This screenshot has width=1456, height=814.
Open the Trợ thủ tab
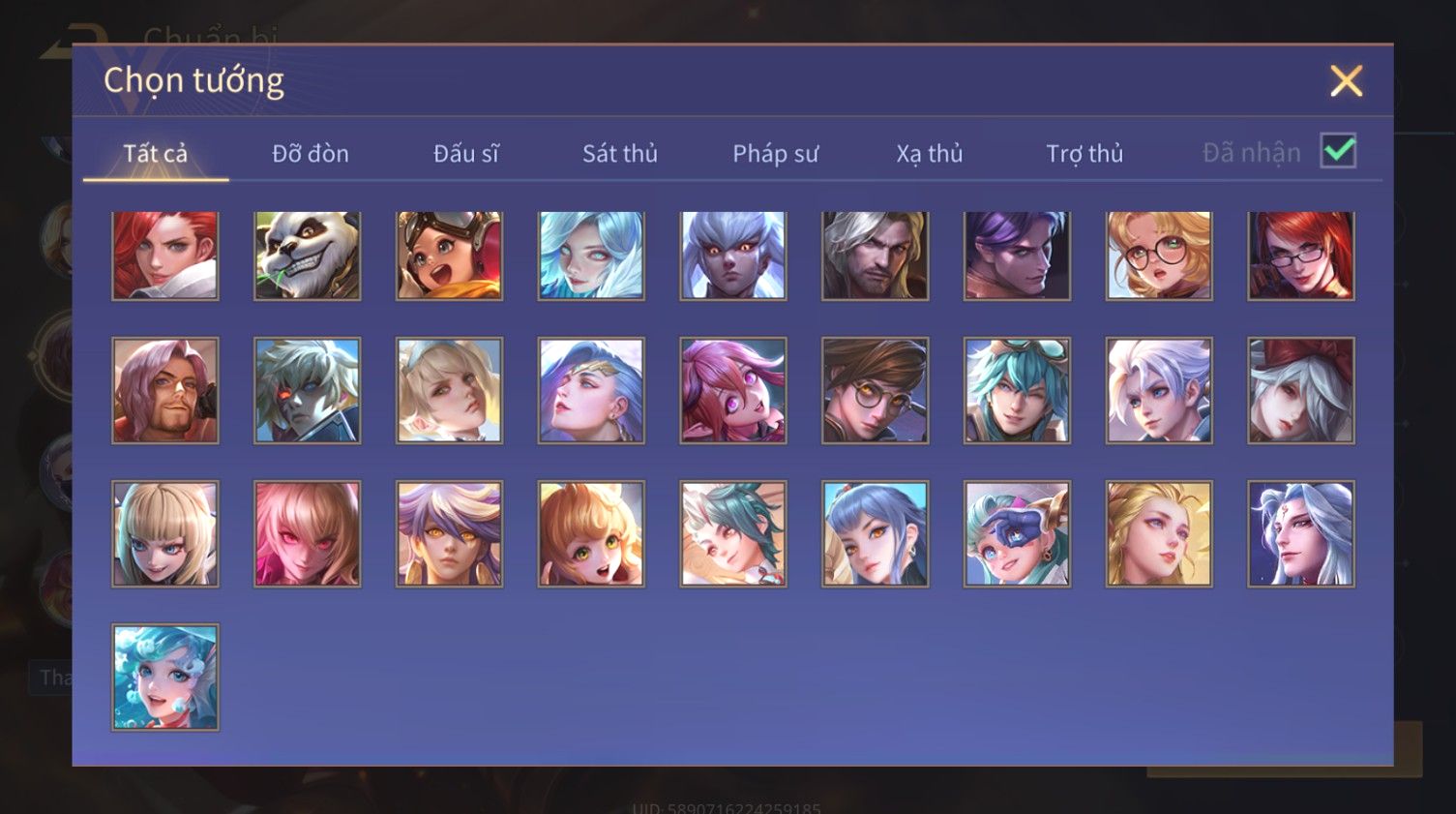click(1085, 153)
